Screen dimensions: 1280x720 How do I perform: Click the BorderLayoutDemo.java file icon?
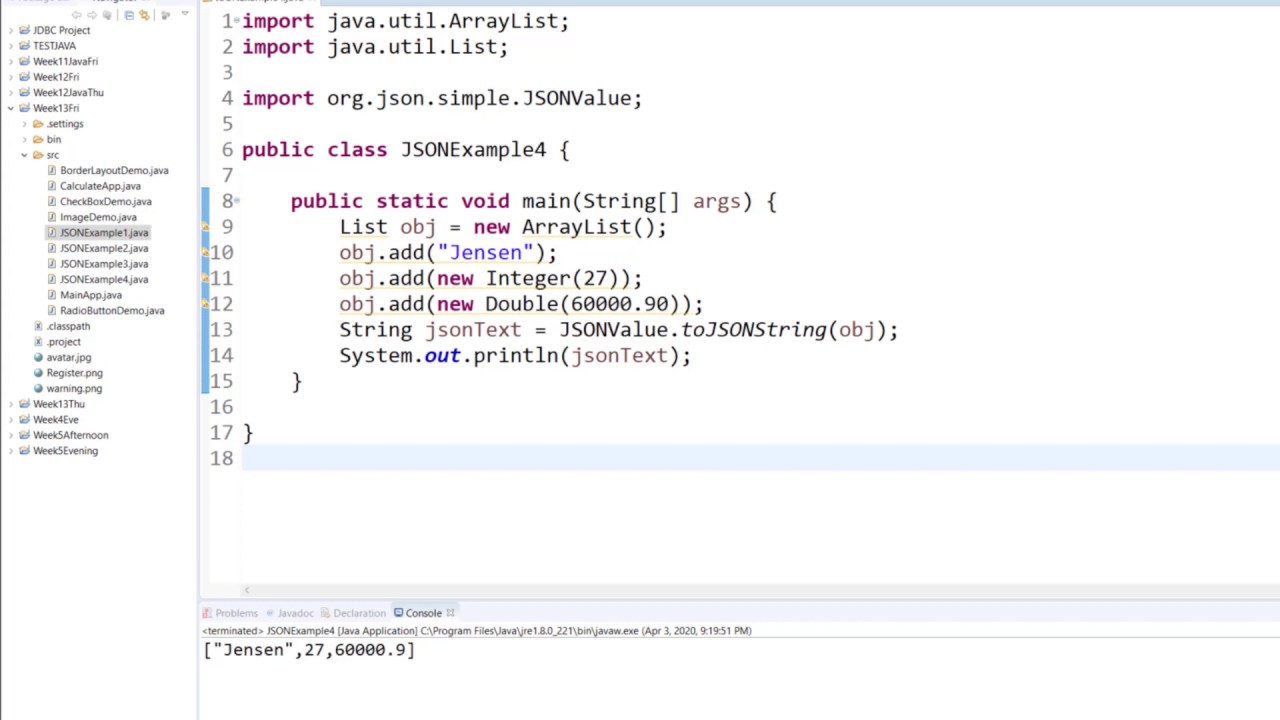[52, 170]
